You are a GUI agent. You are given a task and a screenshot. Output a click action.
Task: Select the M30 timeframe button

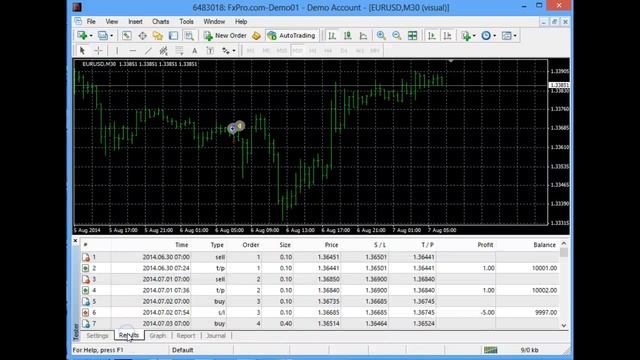tap(297, 51)
